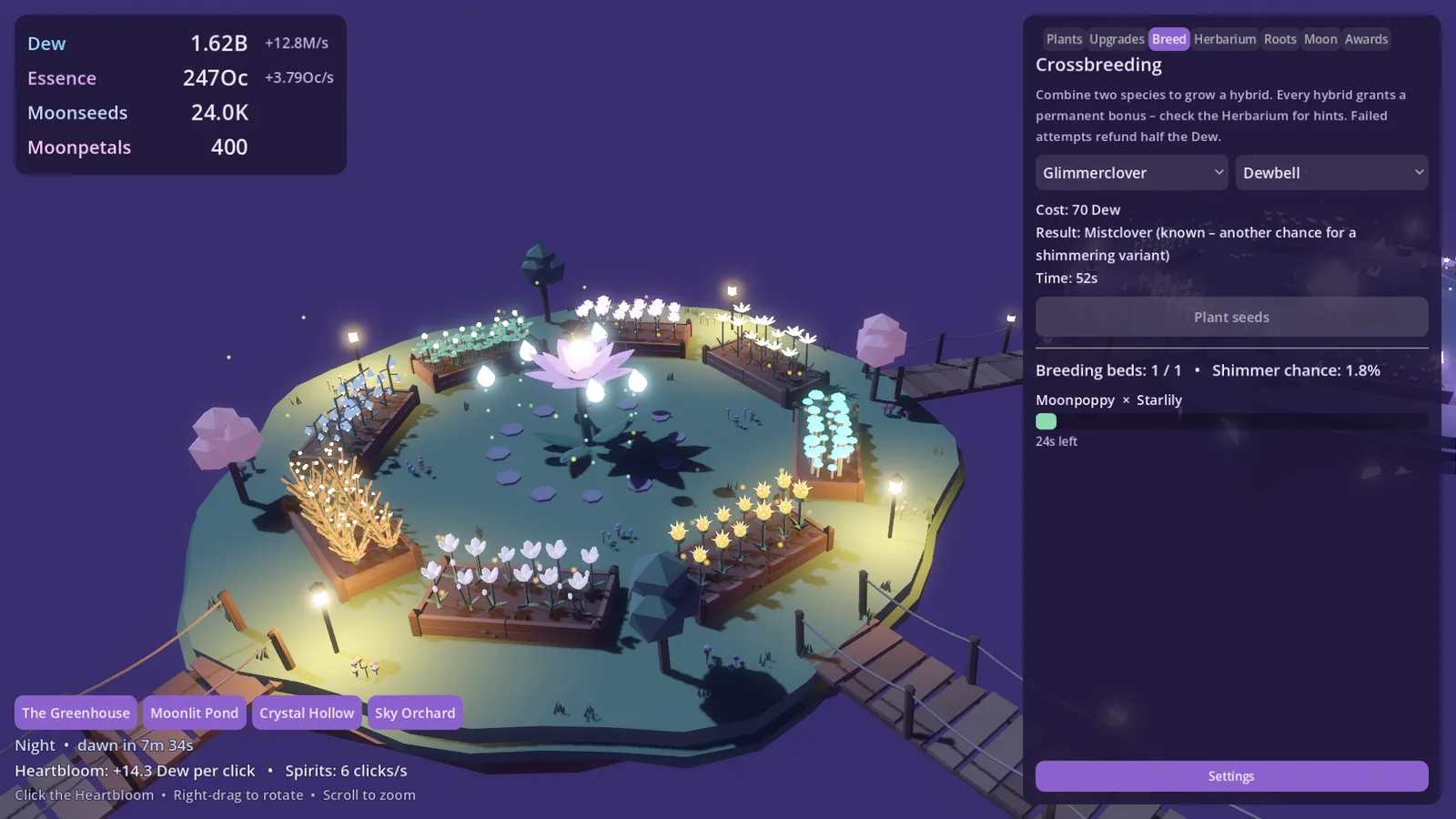The image size is (1456, 819).
Task: Visit the Sky Orchard
Action: coord(415,713)
